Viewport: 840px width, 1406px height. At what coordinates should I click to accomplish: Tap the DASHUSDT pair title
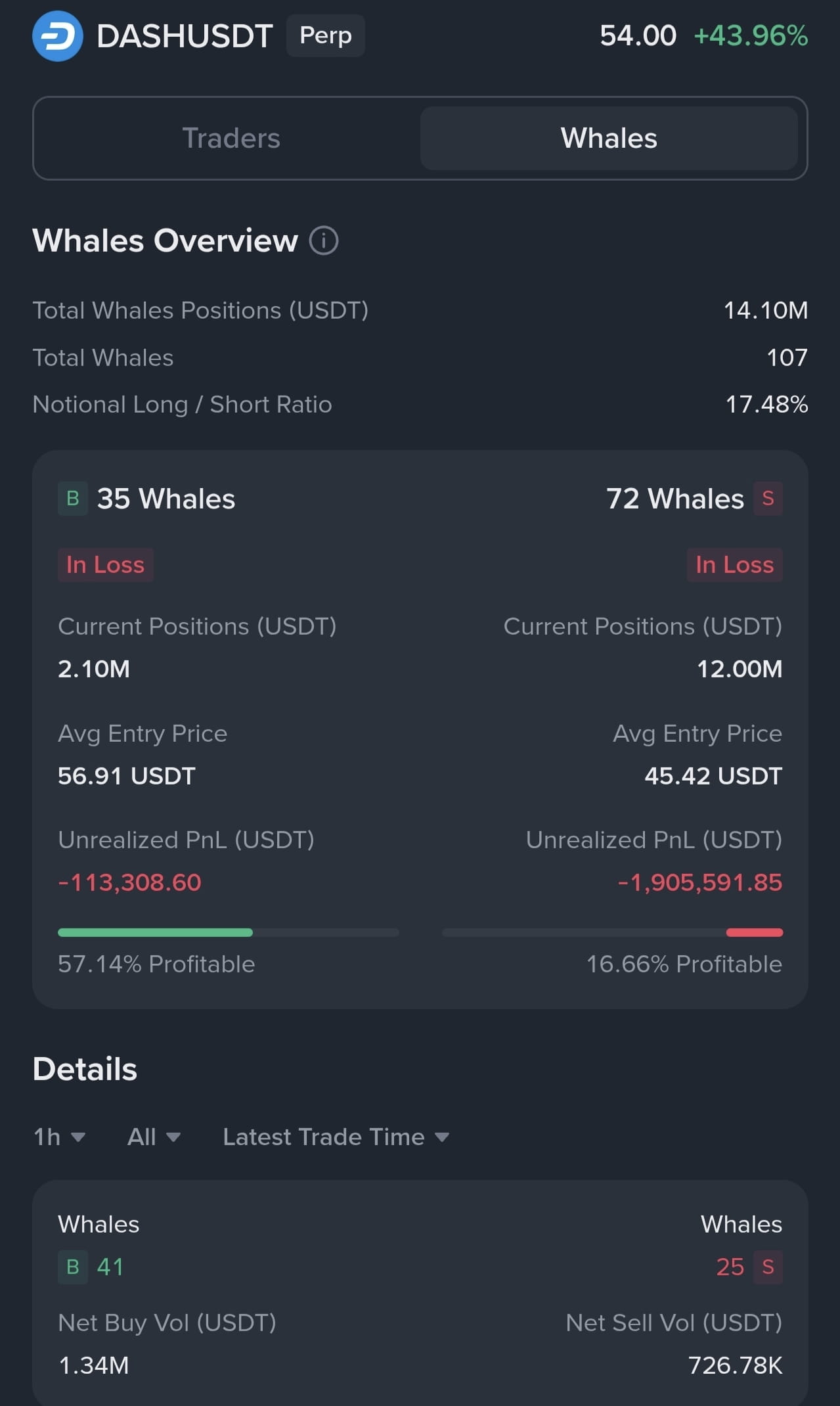(185, 36)
